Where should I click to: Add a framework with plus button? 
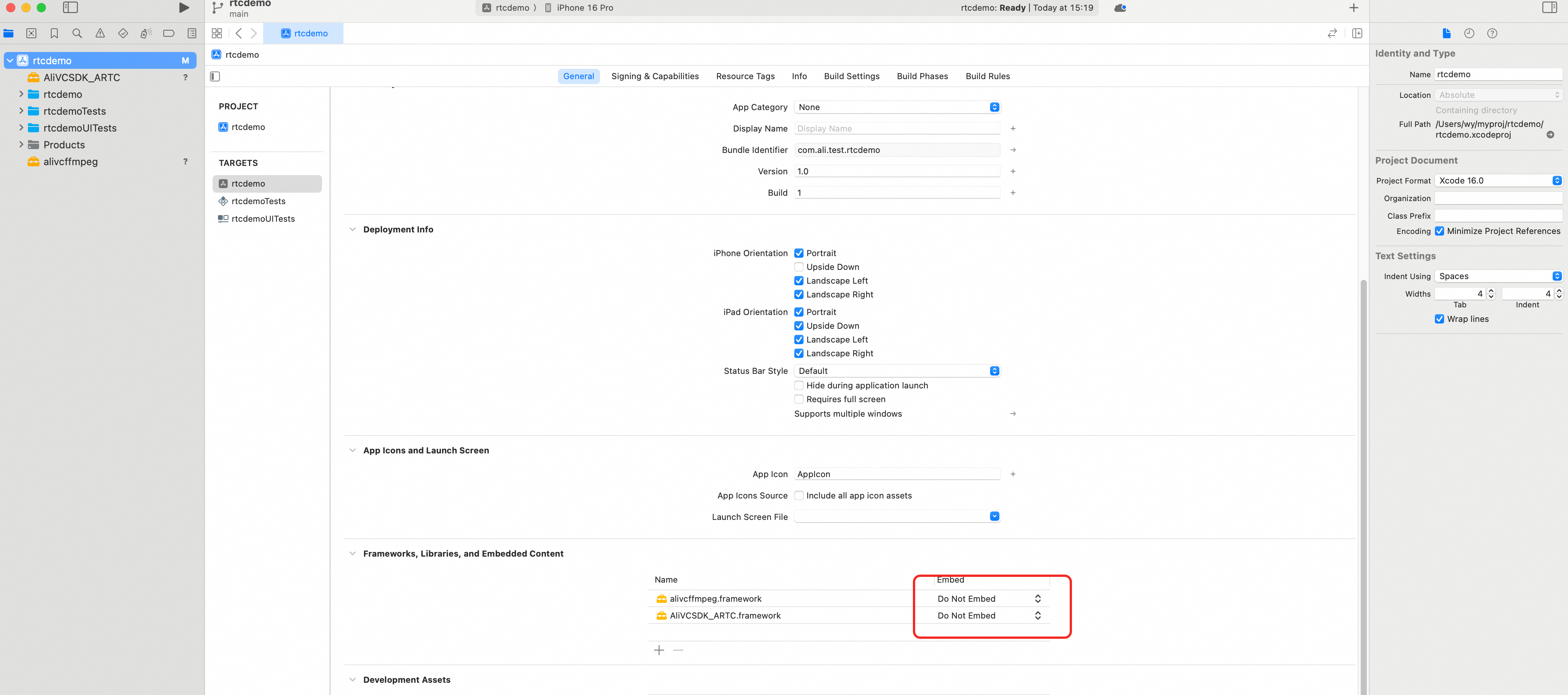pyautogui.click(x=659, y=651)
